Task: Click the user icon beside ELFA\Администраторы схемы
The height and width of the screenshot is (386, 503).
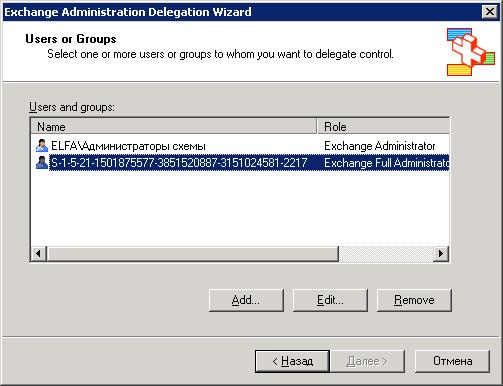Action: point(42,146)
